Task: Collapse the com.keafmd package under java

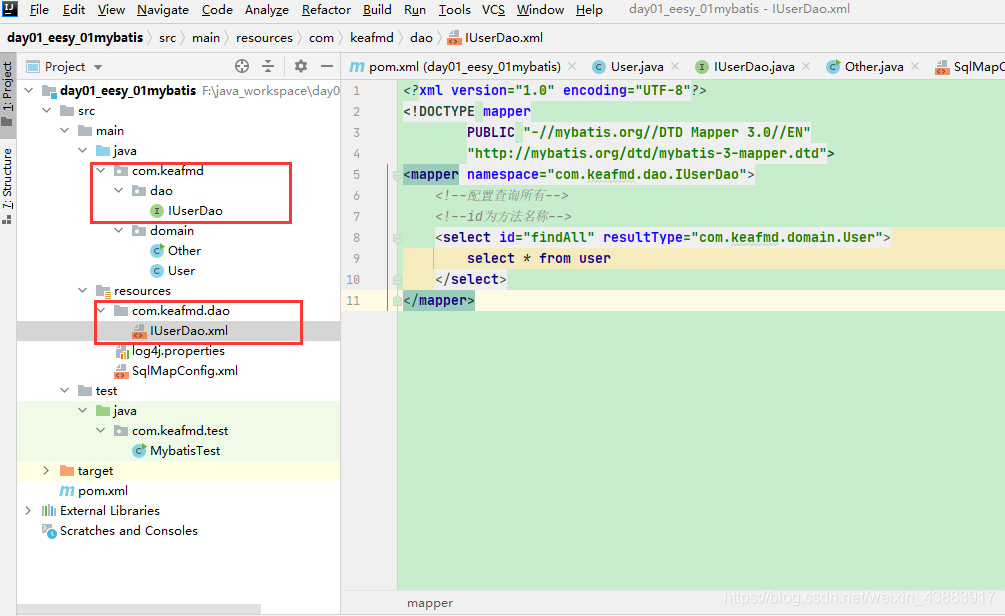Action: 101,171
